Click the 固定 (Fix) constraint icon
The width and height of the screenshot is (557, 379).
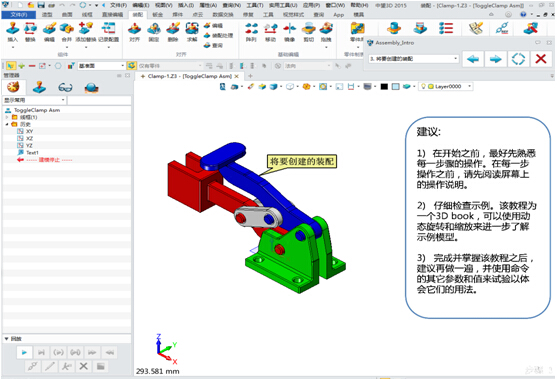tap(153, 28)
